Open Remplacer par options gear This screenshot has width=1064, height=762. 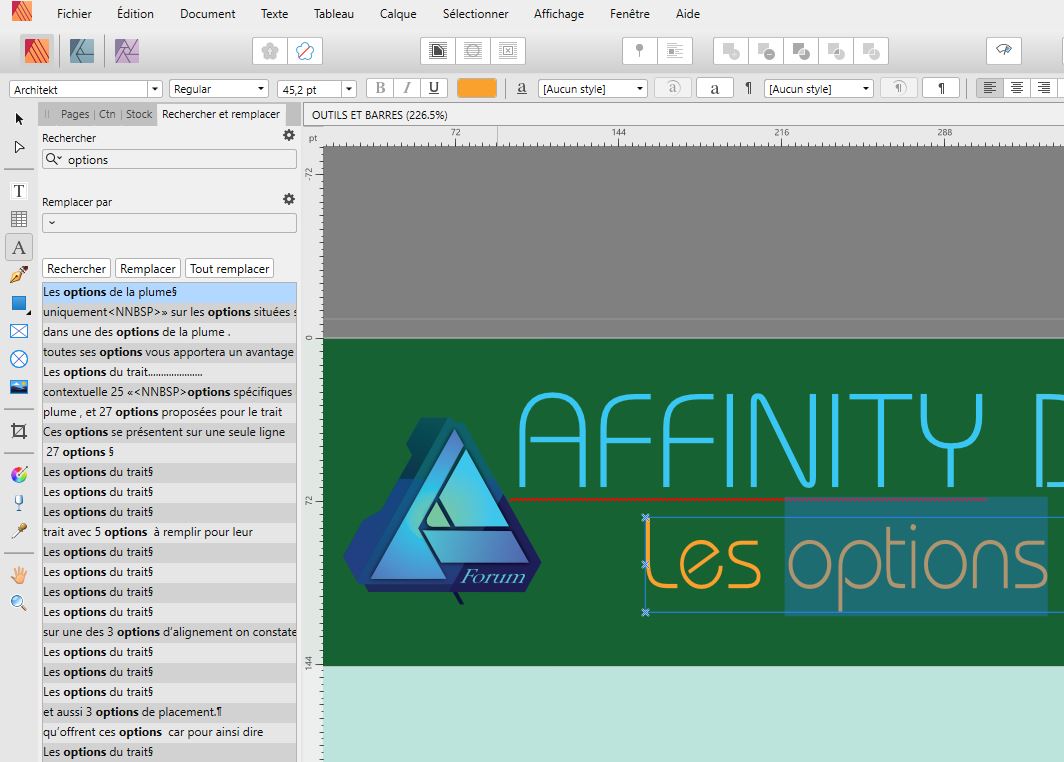pyautogui.click(x=289, y=199)
